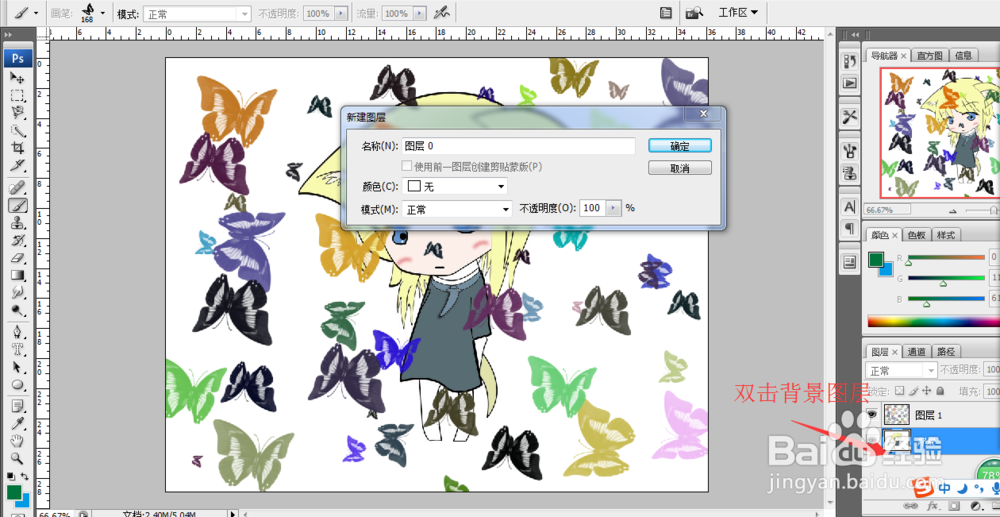1000x517 pixels.
Task: Select the Zoom tool
Action: pos(18,458)
